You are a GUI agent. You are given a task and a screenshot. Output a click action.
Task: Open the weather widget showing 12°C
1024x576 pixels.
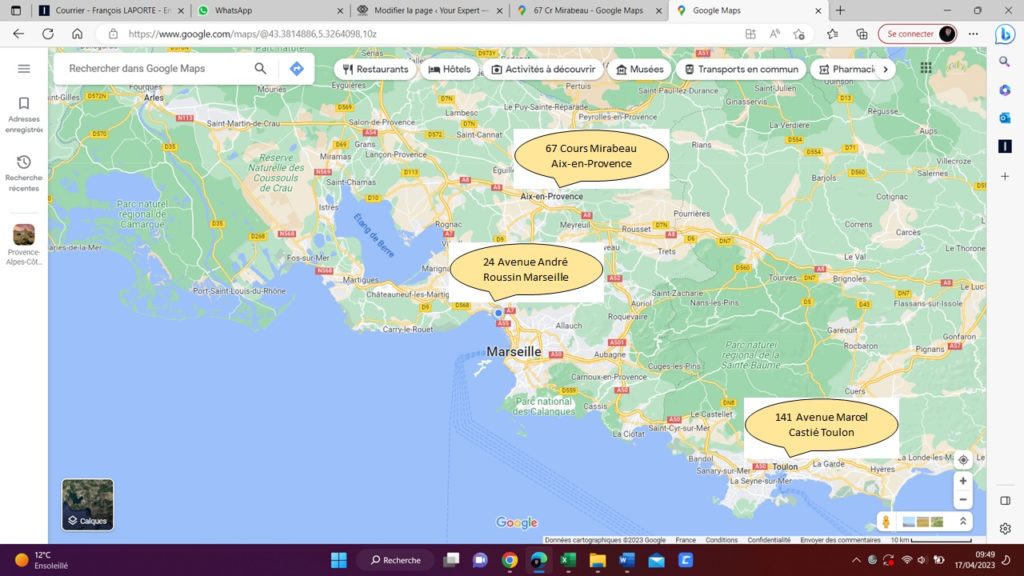41,560
